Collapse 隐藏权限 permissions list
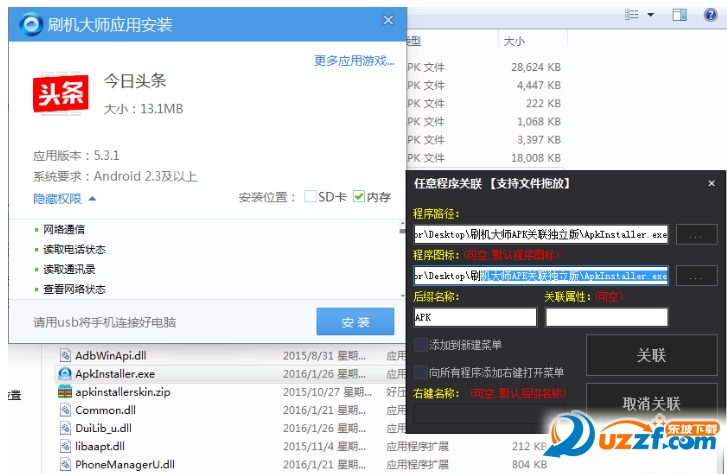727x474 pixels. [64, 199]
